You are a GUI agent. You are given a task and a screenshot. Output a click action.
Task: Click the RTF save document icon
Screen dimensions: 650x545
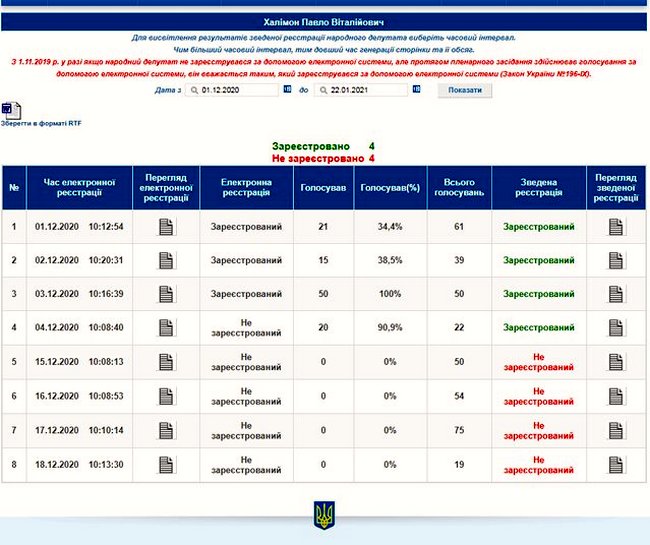click(x=9, y=109)
